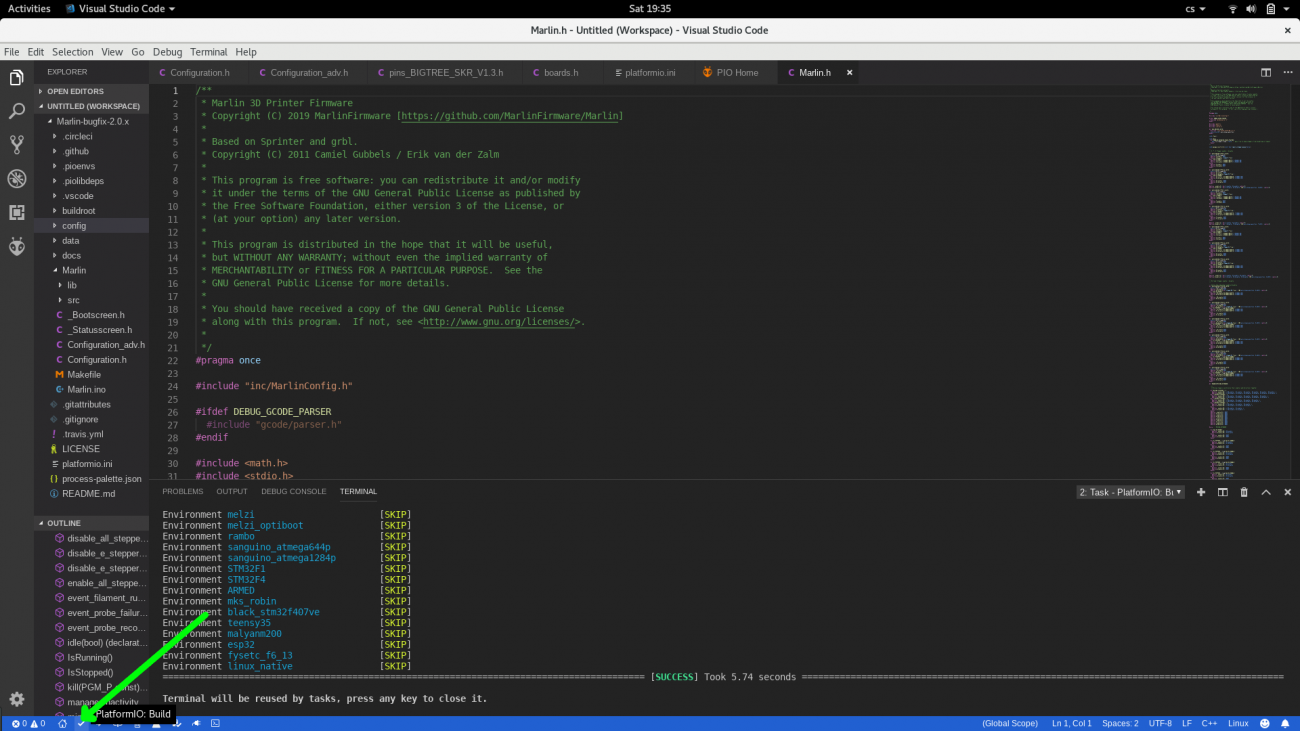1300x731 pixels.
Task: Follow the MarlinFirmware GitHub link in code
Action: 510,116
